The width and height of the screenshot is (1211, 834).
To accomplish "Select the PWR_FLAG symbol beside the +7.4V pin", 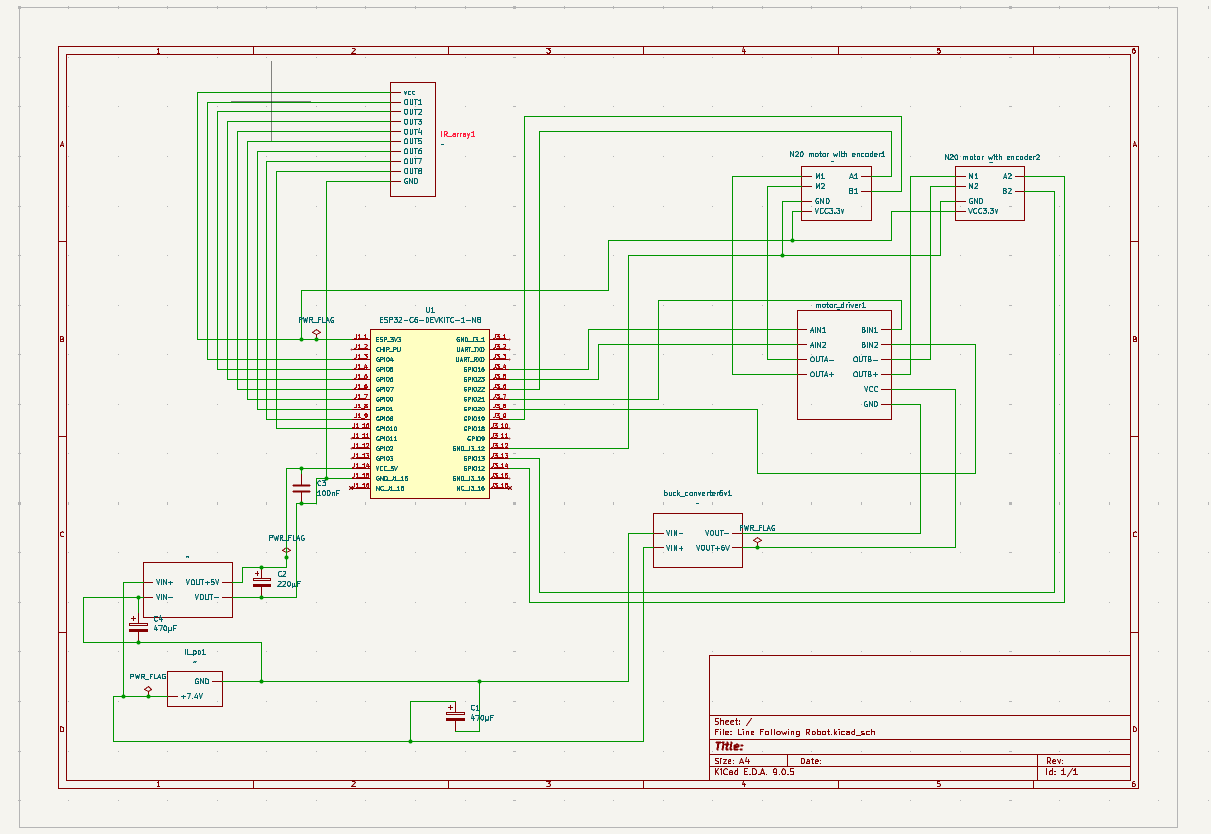I will [148, 689].
